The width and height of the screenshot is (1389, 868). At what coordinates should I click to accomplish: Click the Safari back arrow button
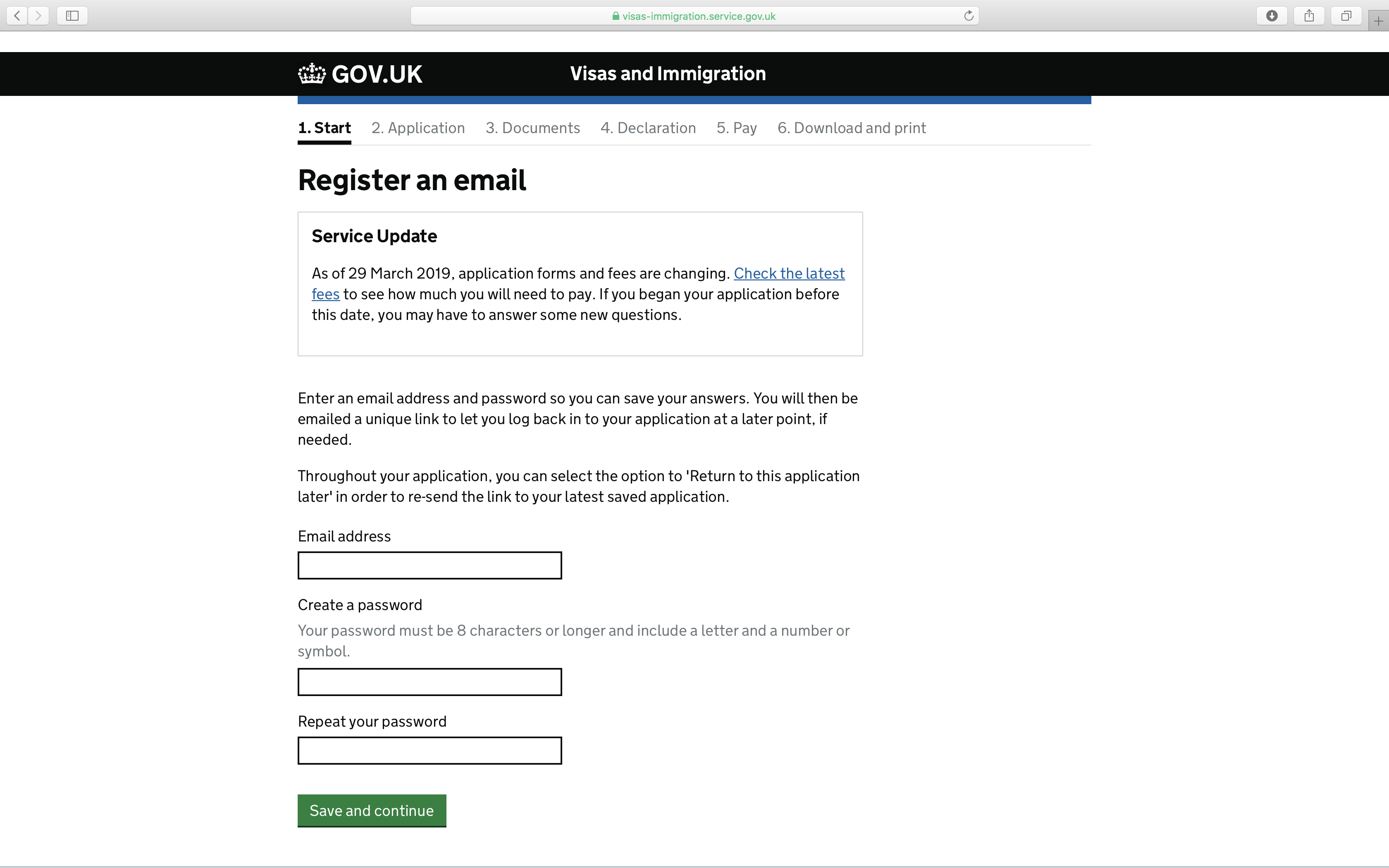pos(17,16)
